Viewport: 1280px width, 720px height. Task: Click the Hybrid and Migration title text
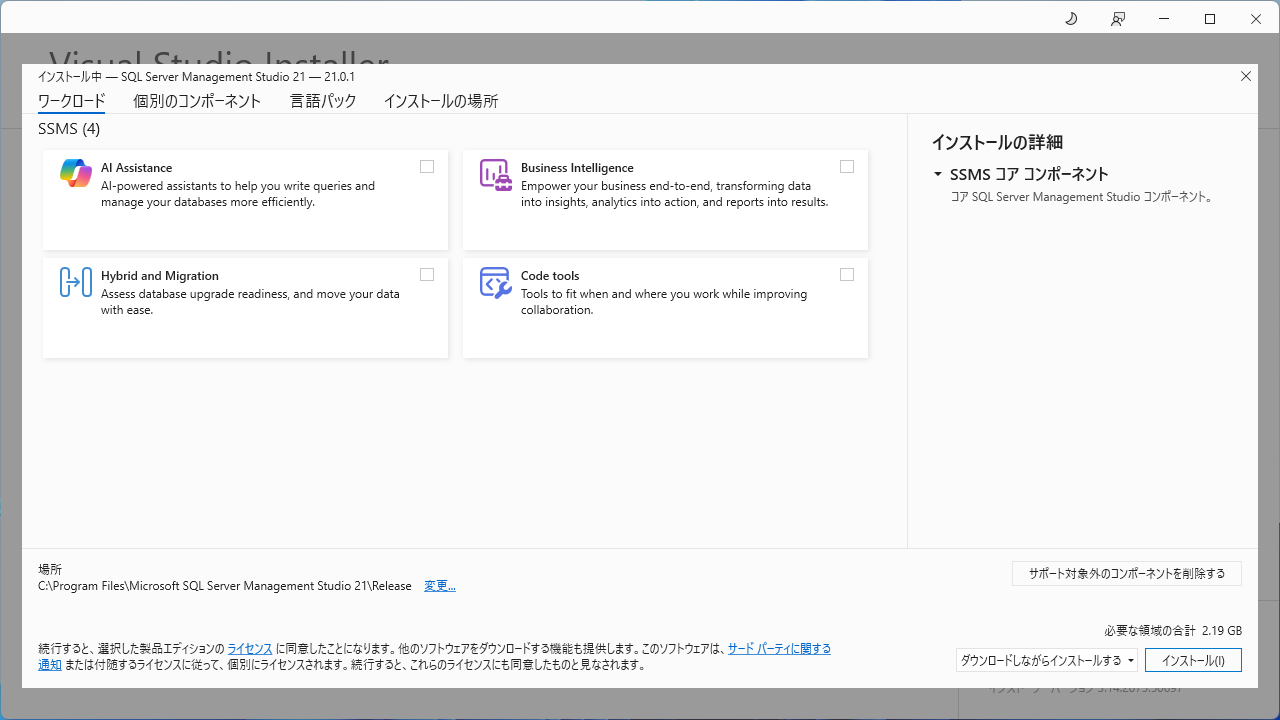tap(160, 276)
